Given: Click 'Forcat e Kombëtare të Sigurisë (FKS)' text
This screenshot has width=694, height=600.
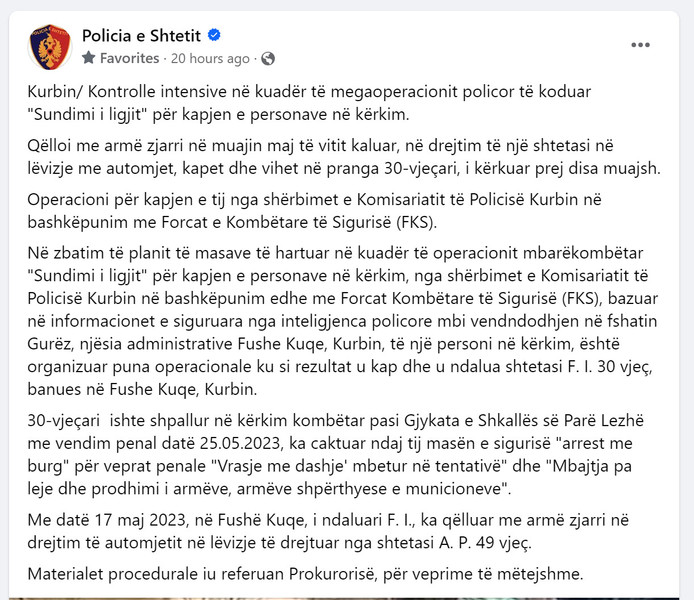Looking at the screenshot, I should pyautogui.click(x=297, y=222).
